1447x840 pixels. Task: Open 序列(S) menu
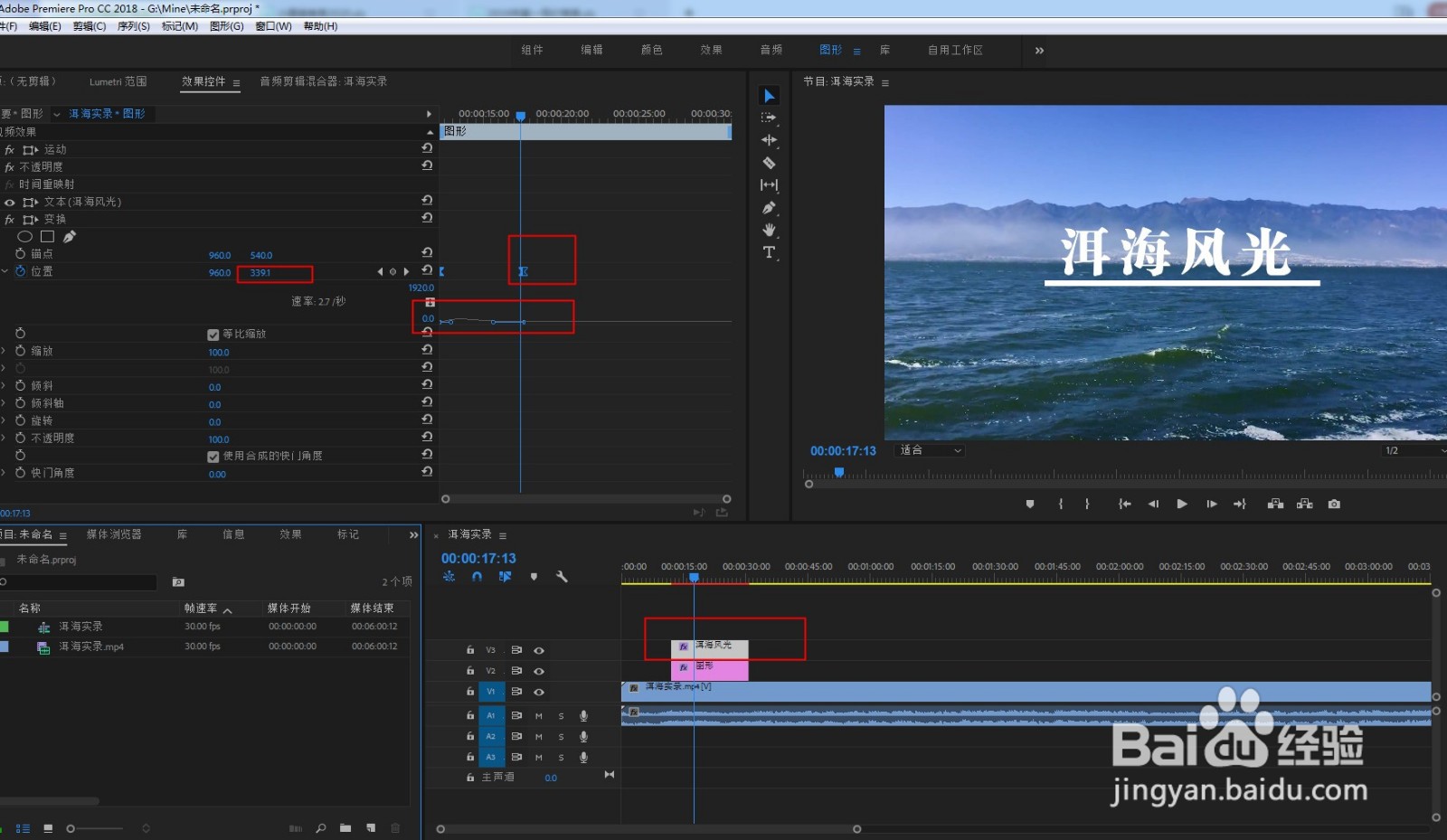point(134,26)
